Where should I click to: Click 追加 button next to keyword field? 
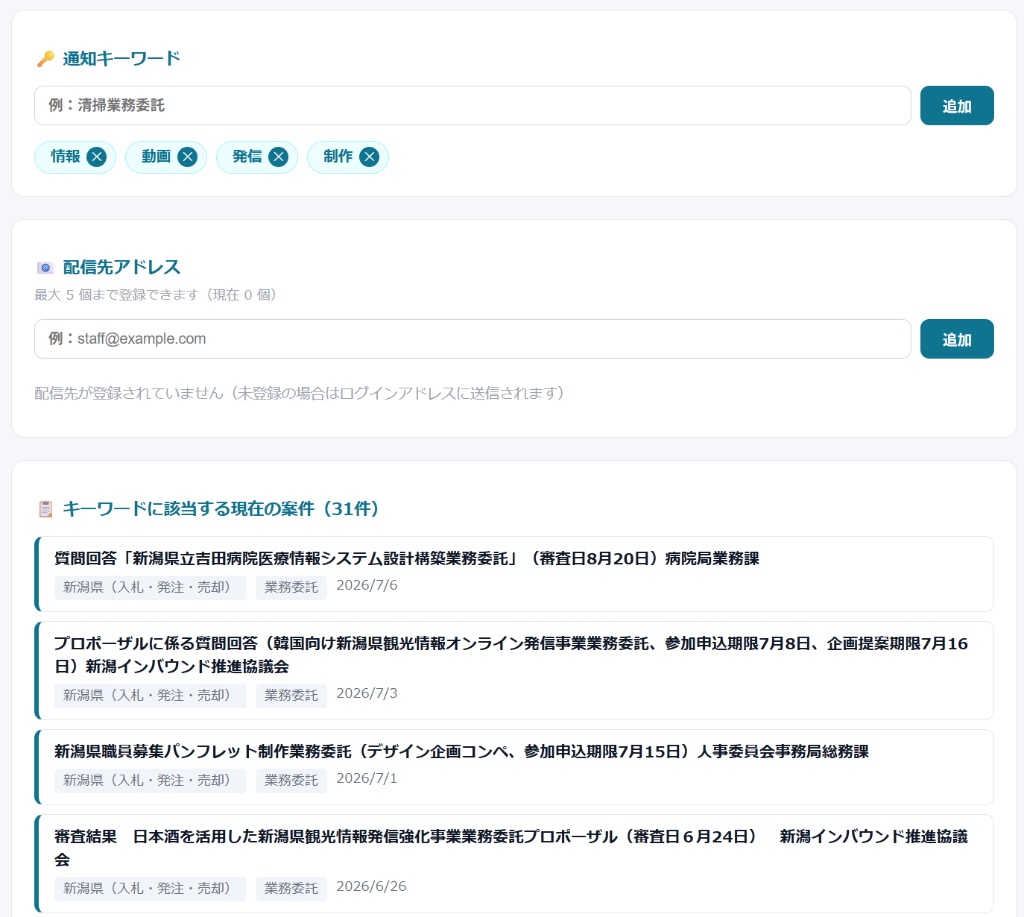click(x=957, y=105)
